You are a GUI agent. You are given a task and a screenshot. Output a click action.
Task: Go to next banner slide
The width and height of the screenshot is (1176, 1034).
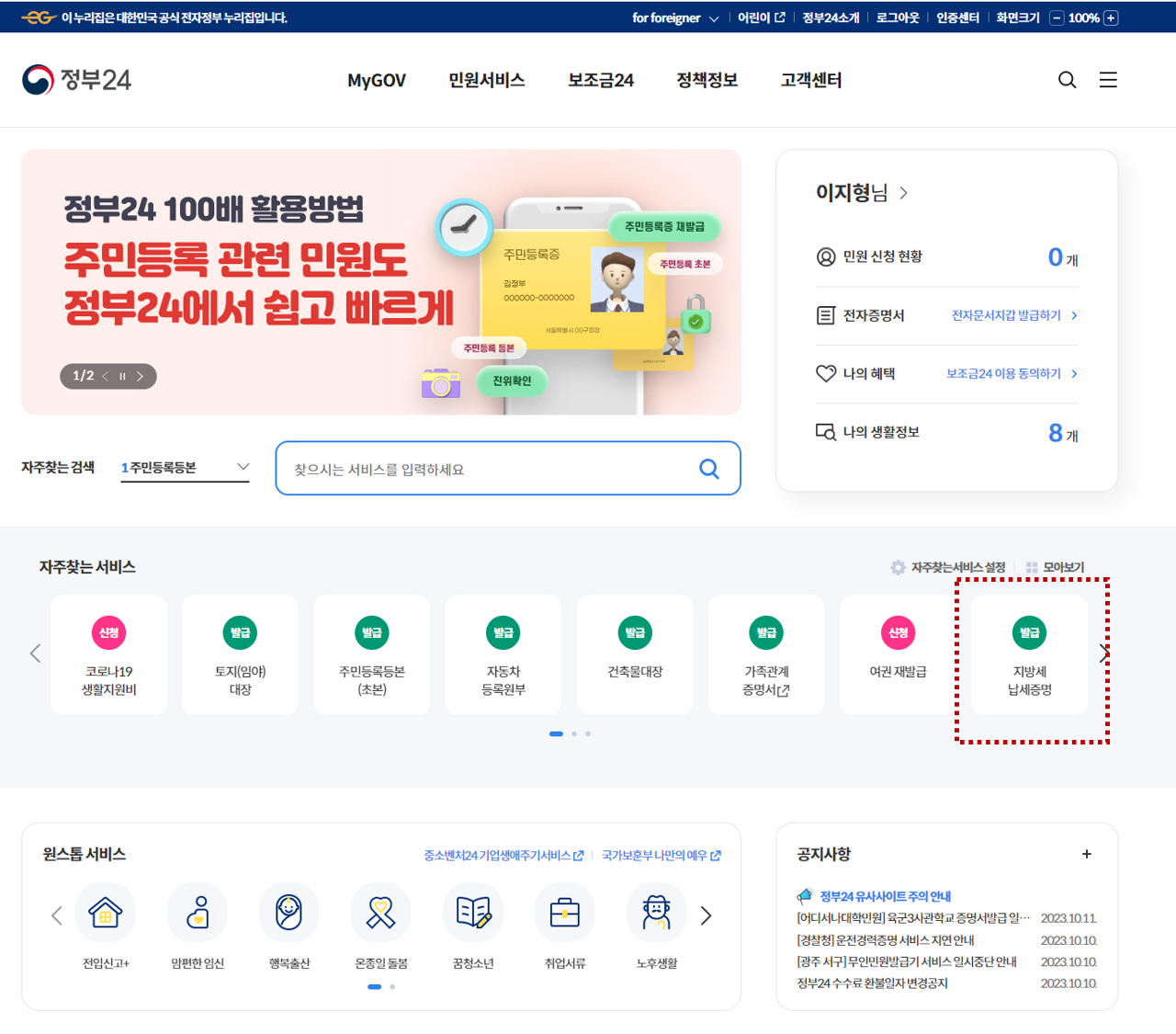[x=140, y=376]
